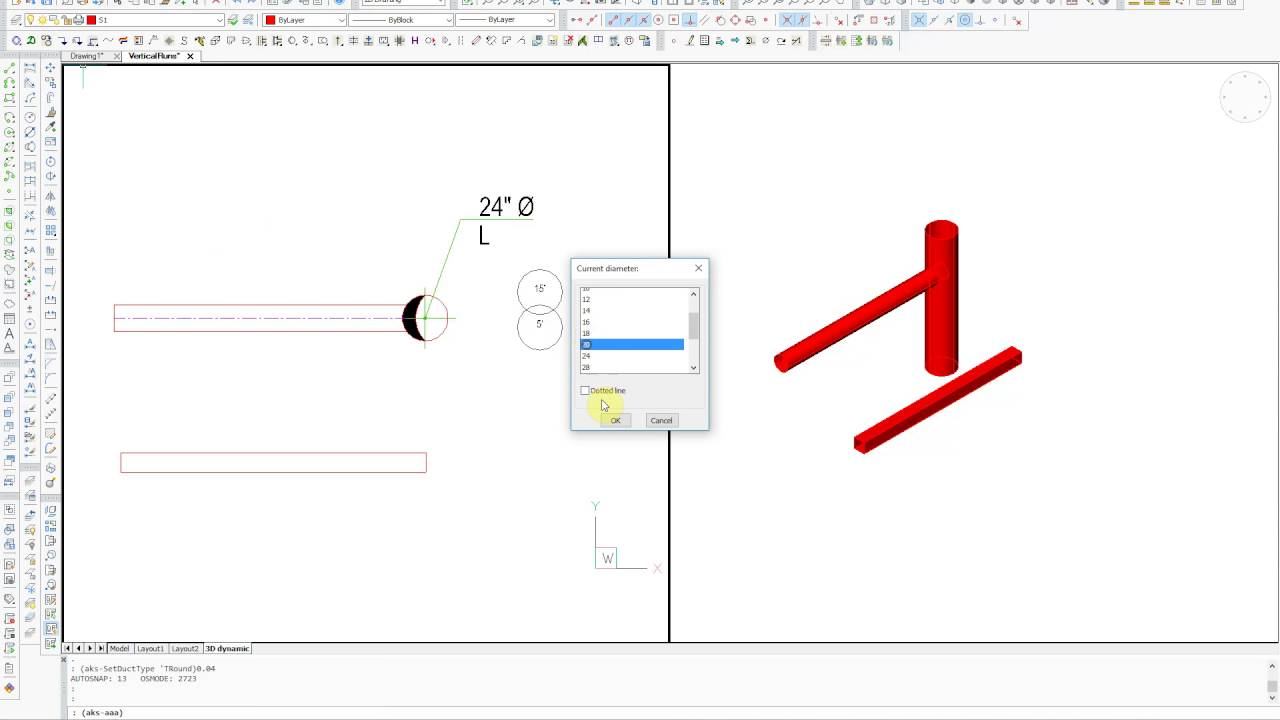Select the linear dimension tool
This screenshot has height=720, width=1280.
[x=30, y=67]
